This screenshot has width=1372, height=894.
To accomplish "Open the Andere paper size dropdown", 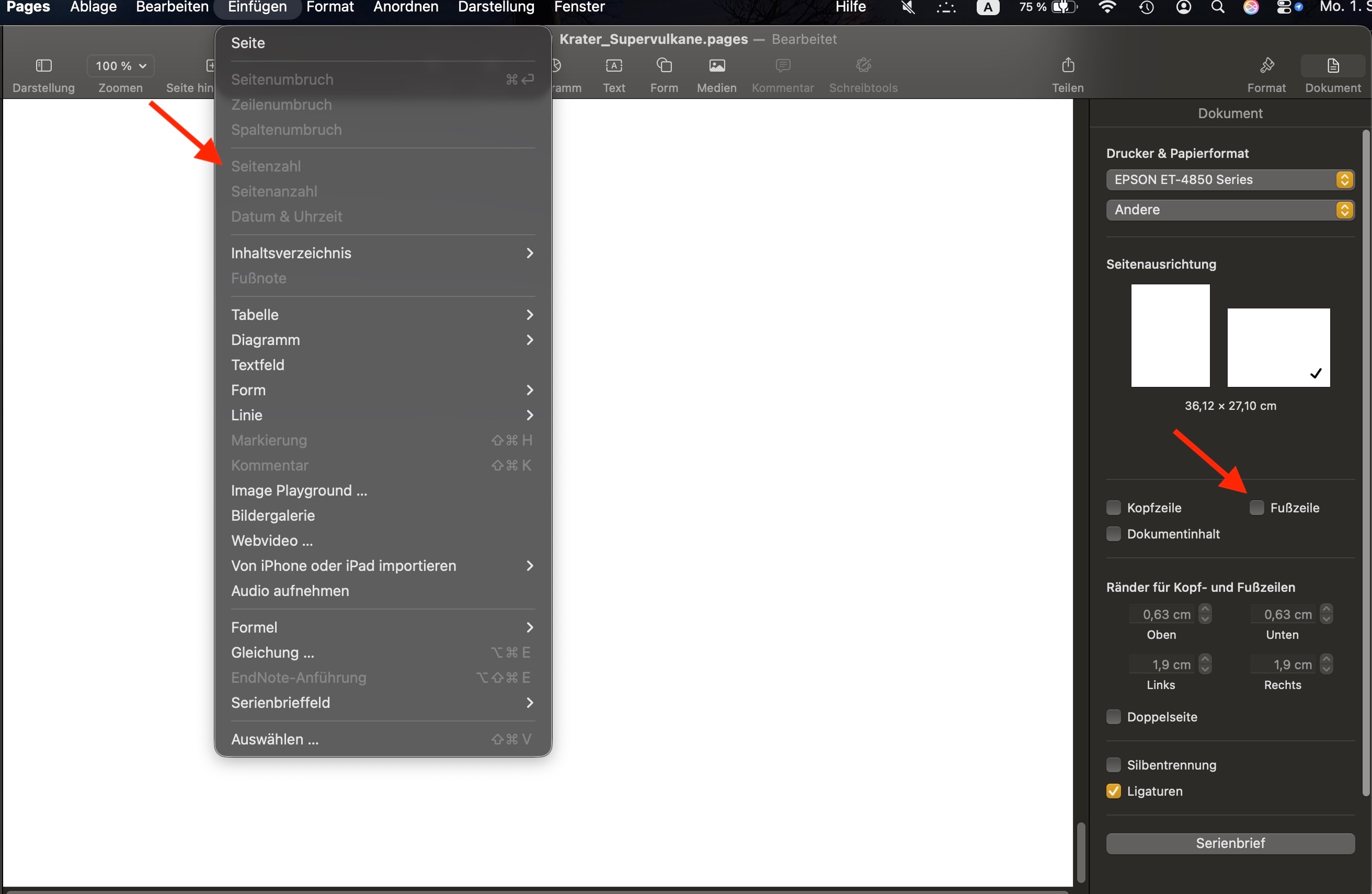I will tap(1230, 210).
